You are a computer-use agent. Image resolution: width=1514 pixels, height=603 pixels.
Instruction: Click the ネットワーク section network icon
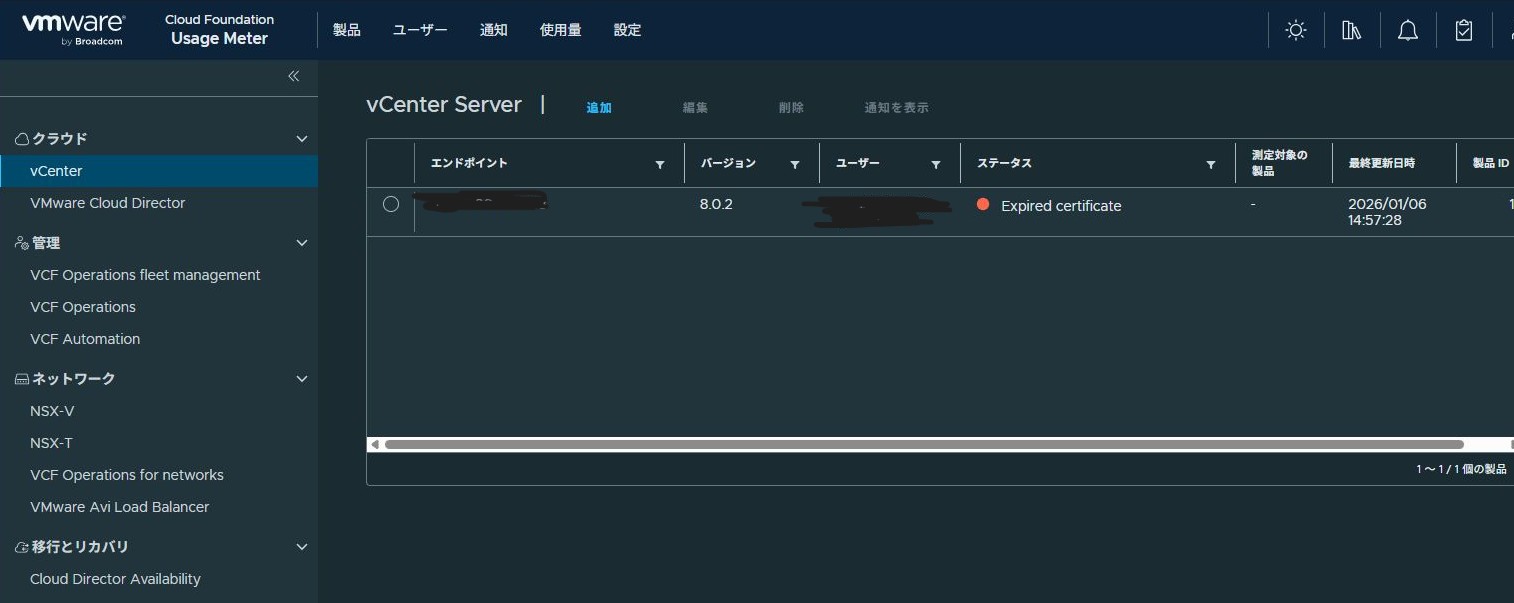22,379
